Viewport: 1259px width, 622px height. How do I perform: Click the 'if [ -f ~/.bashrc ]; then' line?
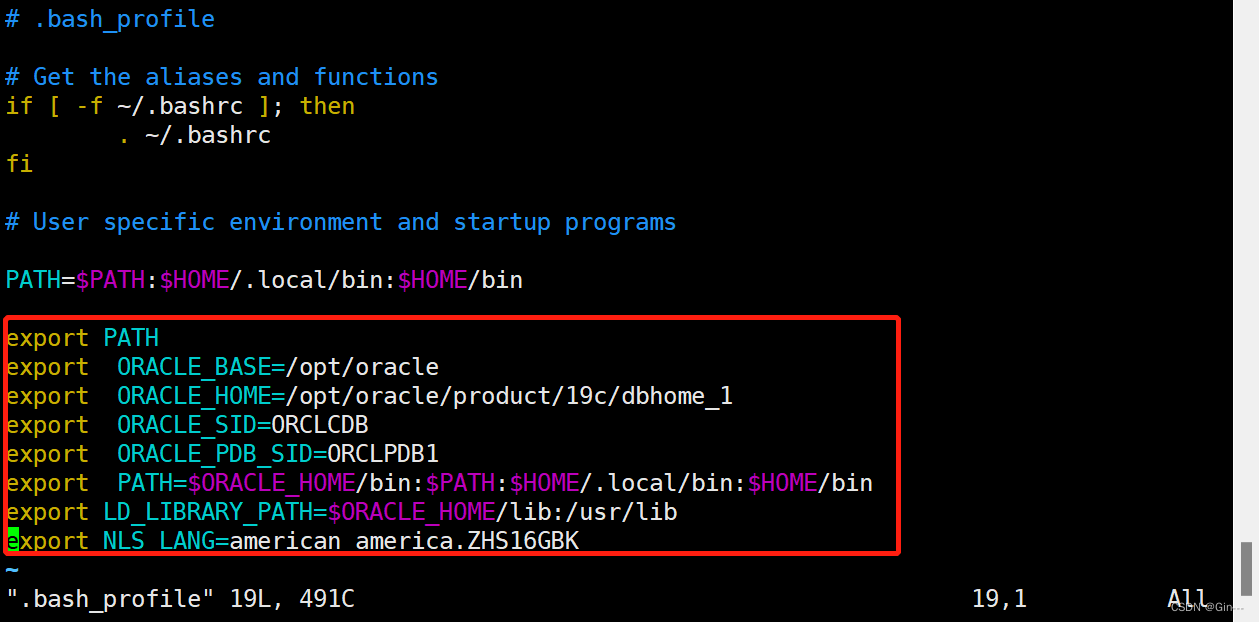pyautogui.click(x=180, y=106)
